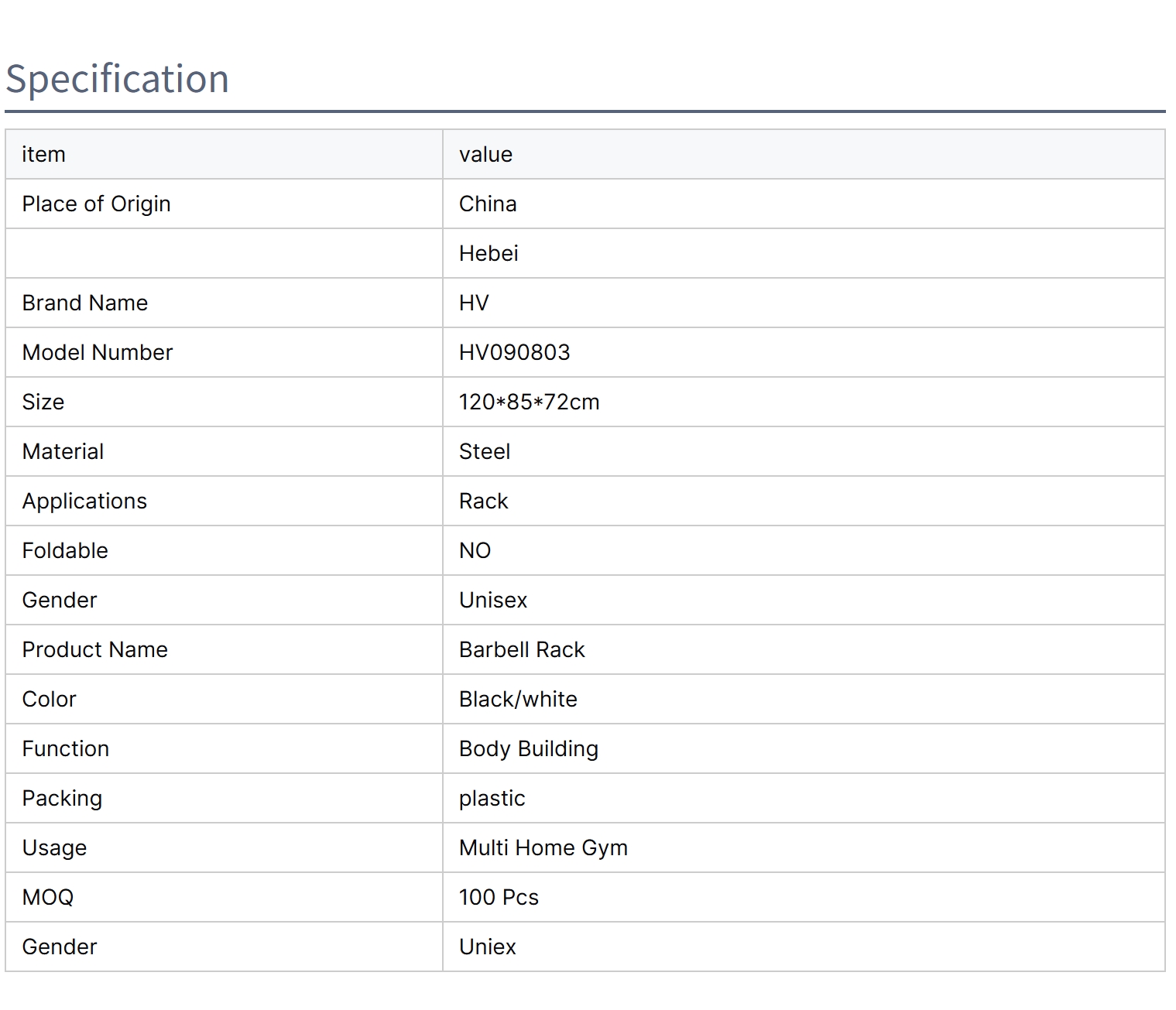Select the 'Hebei' value text
The image size is (1176, 1010).
coord(489,254)
